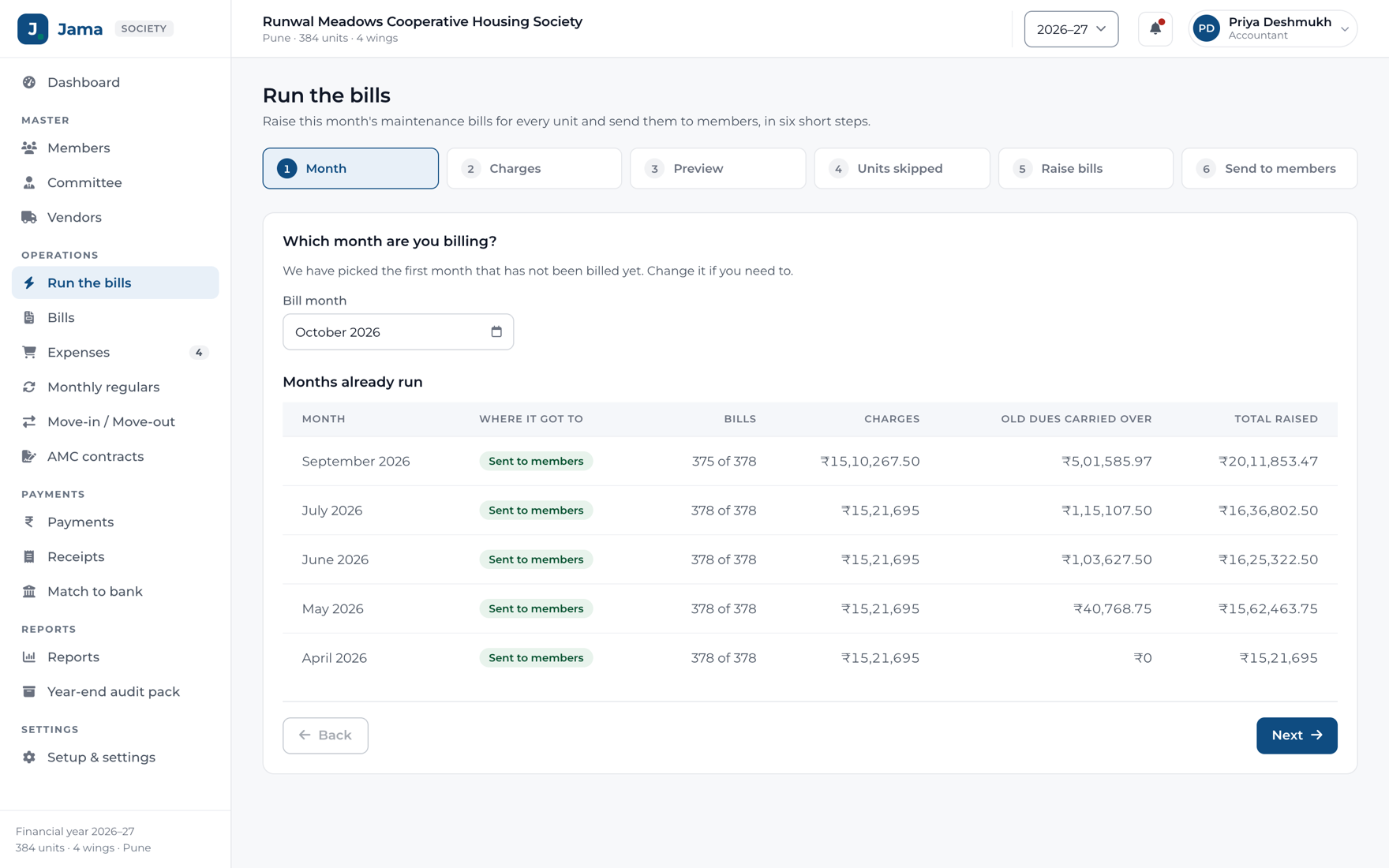Click the Vendors truck icon

coord(29,217)
